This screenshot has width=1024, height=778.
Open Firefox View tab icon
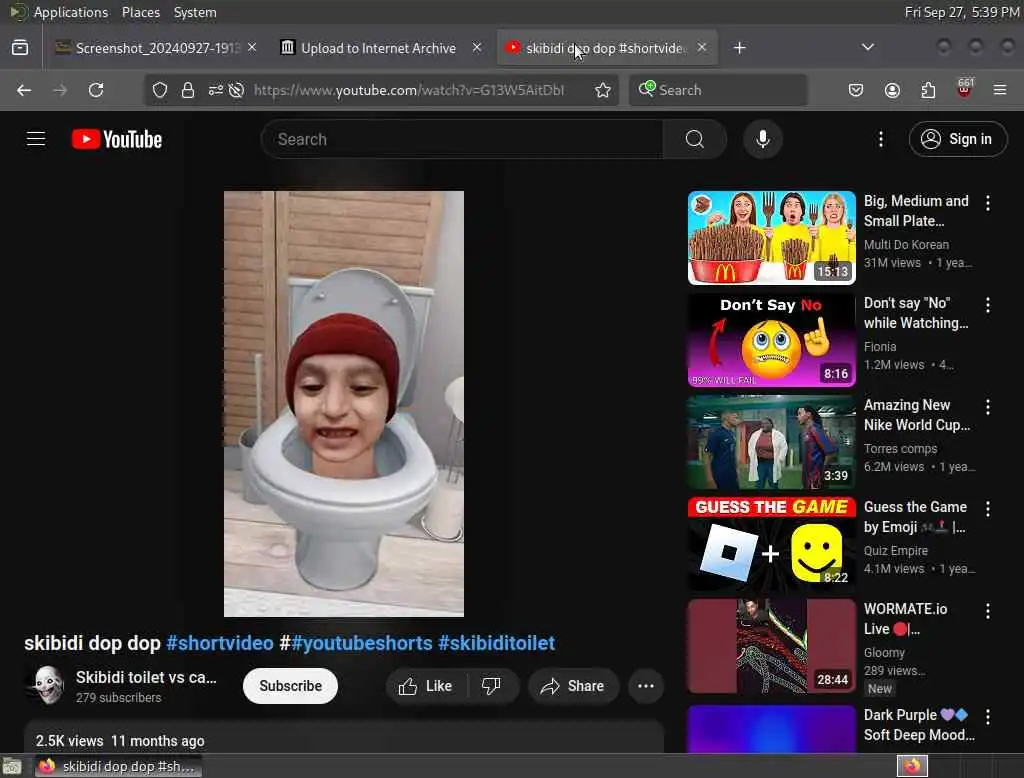coord(20,48)
